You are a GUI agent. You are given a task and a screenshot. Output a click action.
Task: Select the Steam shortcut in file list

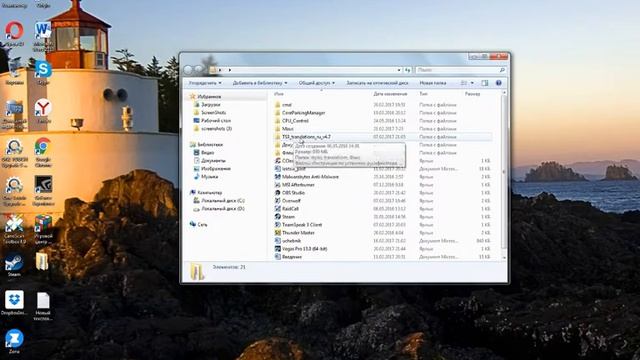point(288,217)
